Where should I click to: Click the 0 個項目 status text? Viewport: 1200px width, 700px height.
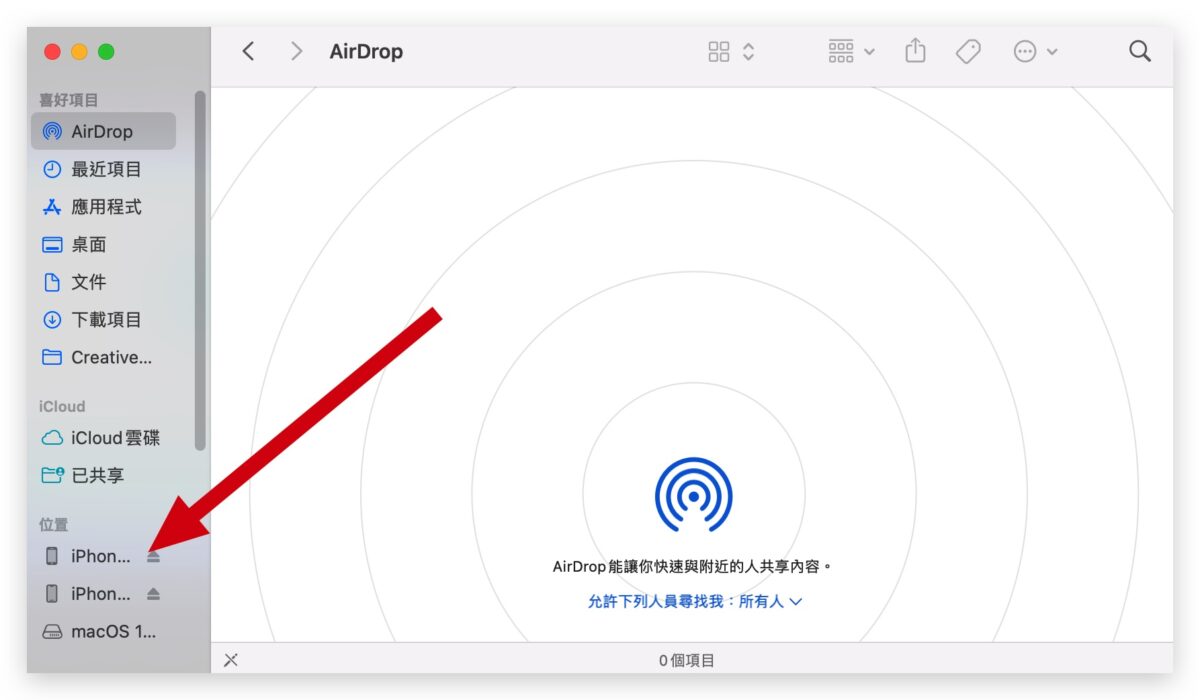click(686, 660)
